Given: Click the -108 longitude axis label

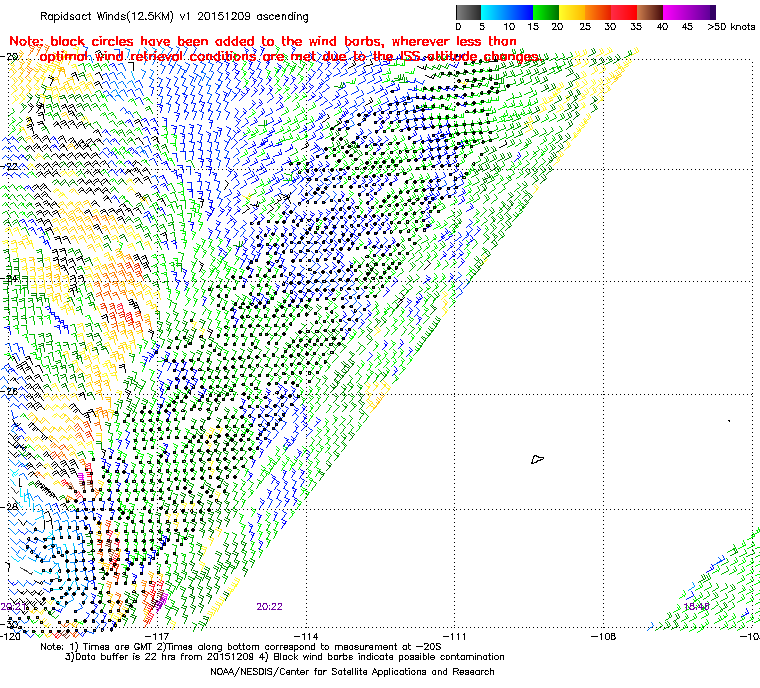Looking at the screenshot, I should (603, 636).
